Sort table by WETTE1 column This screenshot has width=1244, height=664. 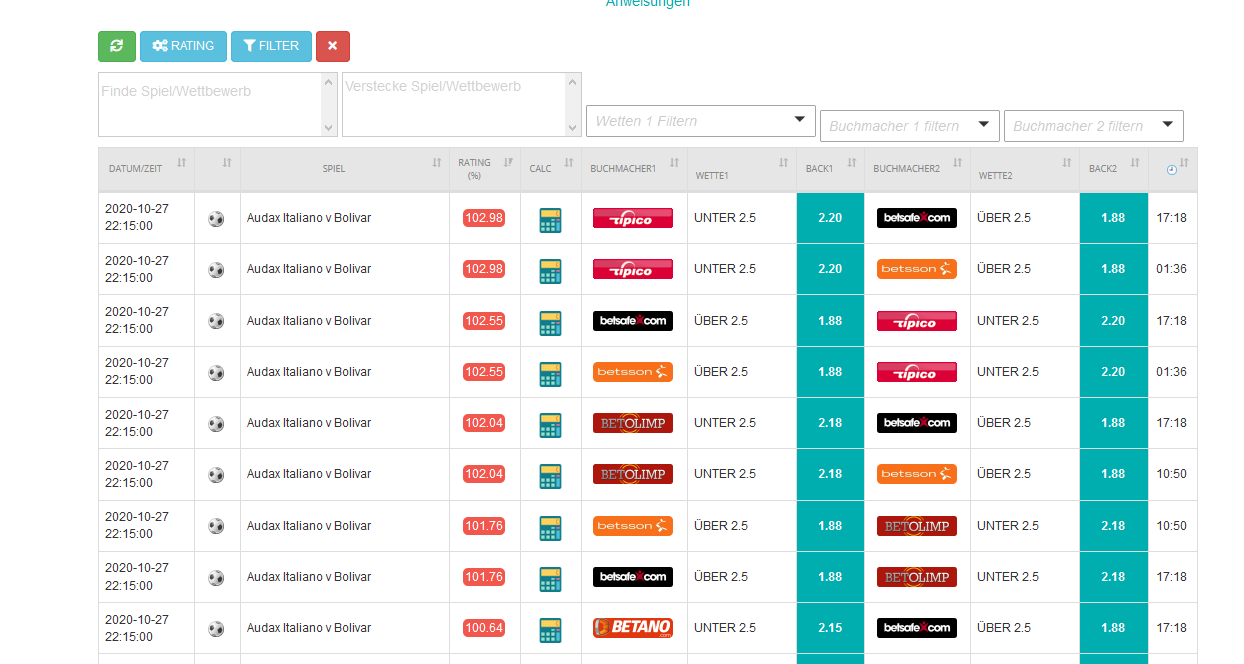pos(742,169)
